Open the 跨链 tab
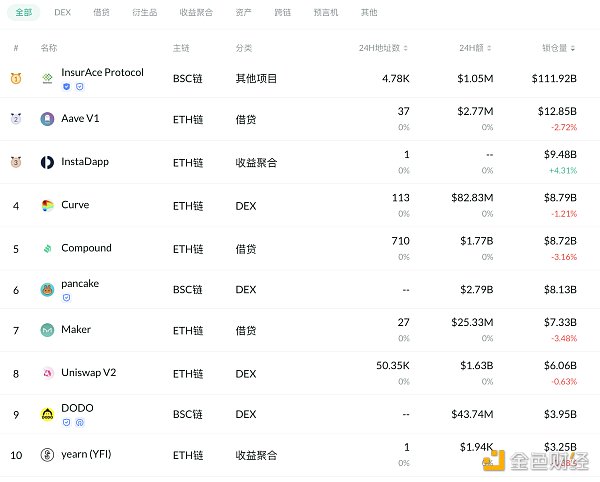The width and height of the screenshot is (600, 482). point(282,12)
